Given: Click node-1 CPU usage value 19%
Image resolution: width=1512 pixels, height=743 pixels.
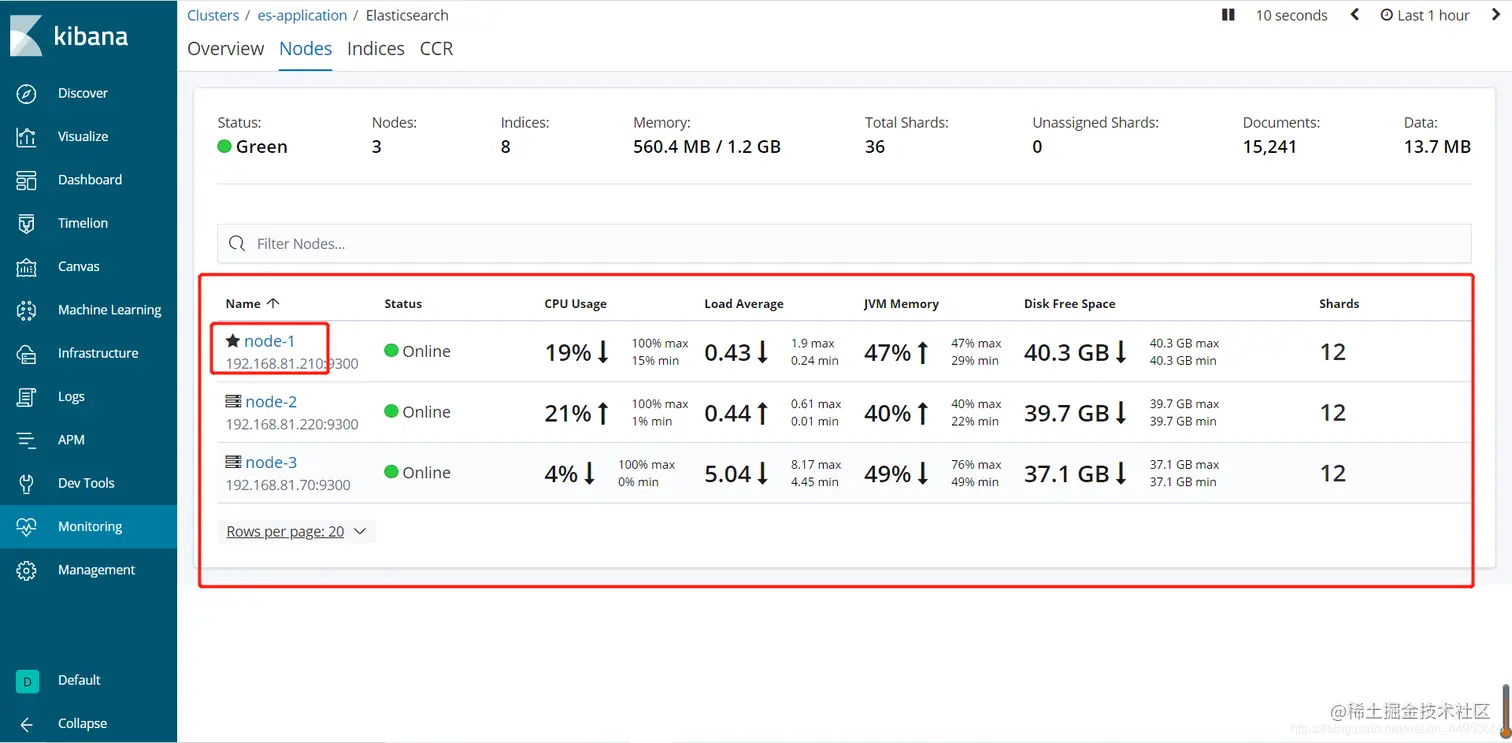Looking at the screenshot, I should (x=568, y=352).
